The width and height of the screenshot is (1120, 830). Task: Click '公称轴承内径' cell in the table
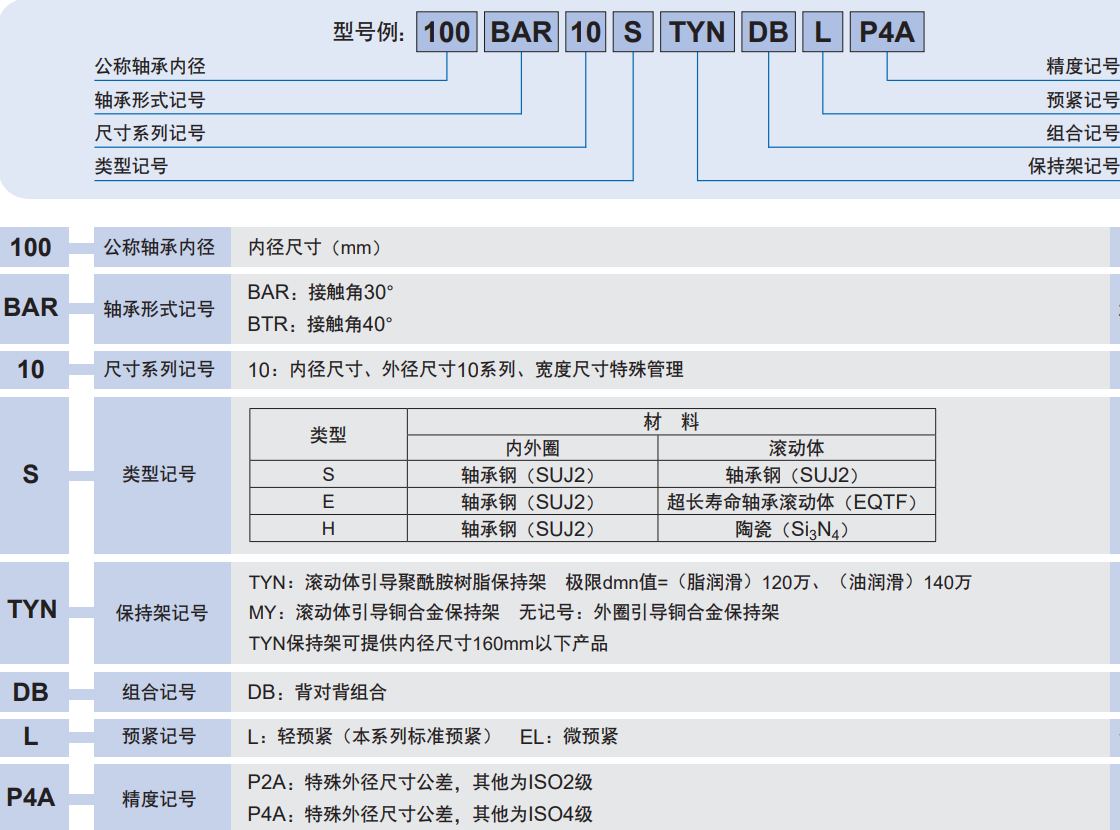coord(162,247)
